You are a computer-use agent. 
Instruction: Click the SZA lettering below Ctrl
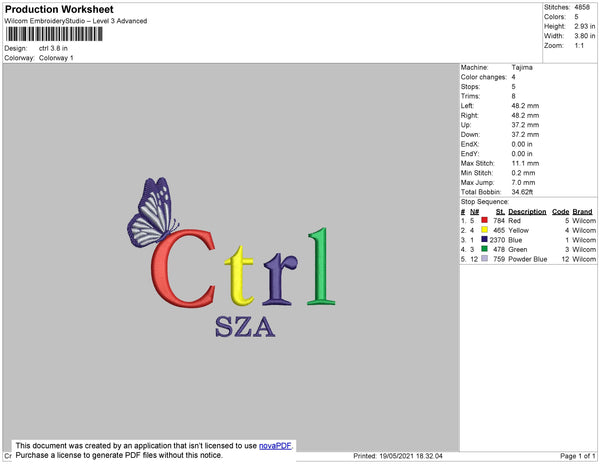tap(245, 327)
